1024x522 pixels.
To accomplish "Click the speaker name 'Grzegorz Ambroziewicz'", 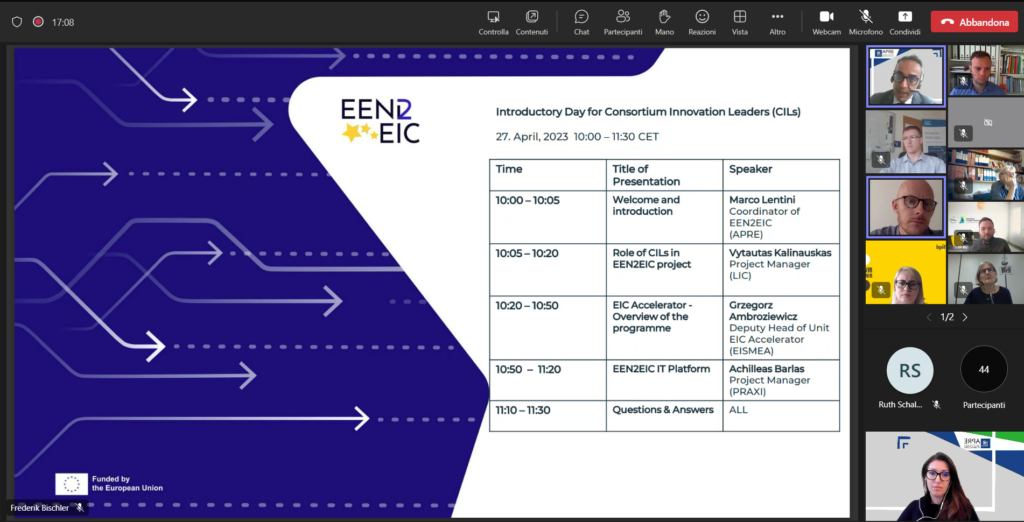I will coord(763,310).
